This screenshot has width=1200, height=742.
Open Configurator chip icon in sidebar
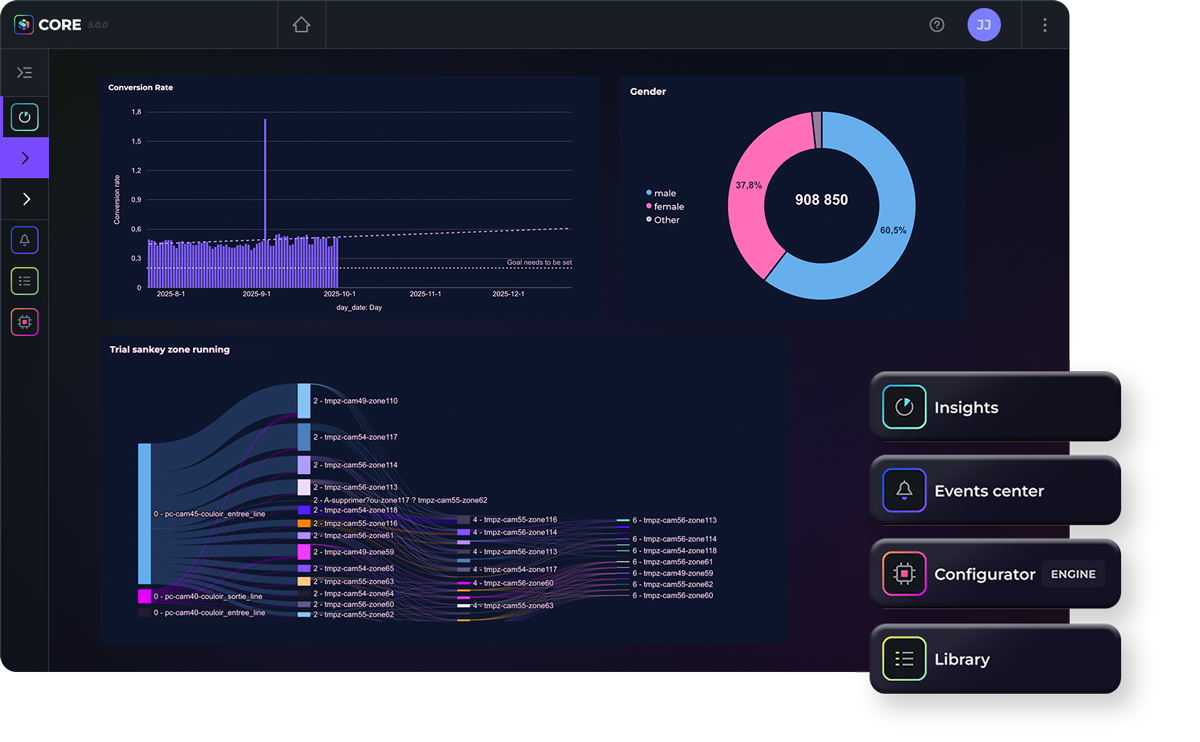click(25, 322)
